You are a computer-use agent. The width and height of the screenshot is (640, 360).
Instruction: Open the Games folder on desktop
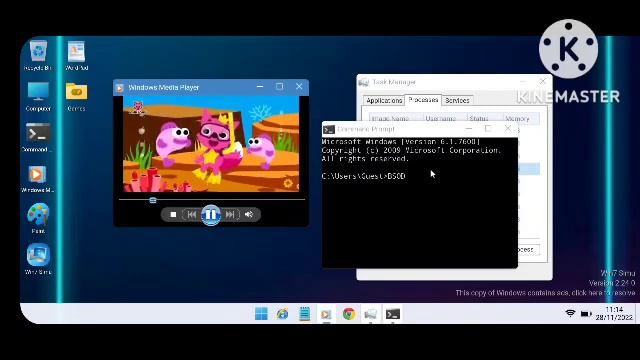click(76, 96)
